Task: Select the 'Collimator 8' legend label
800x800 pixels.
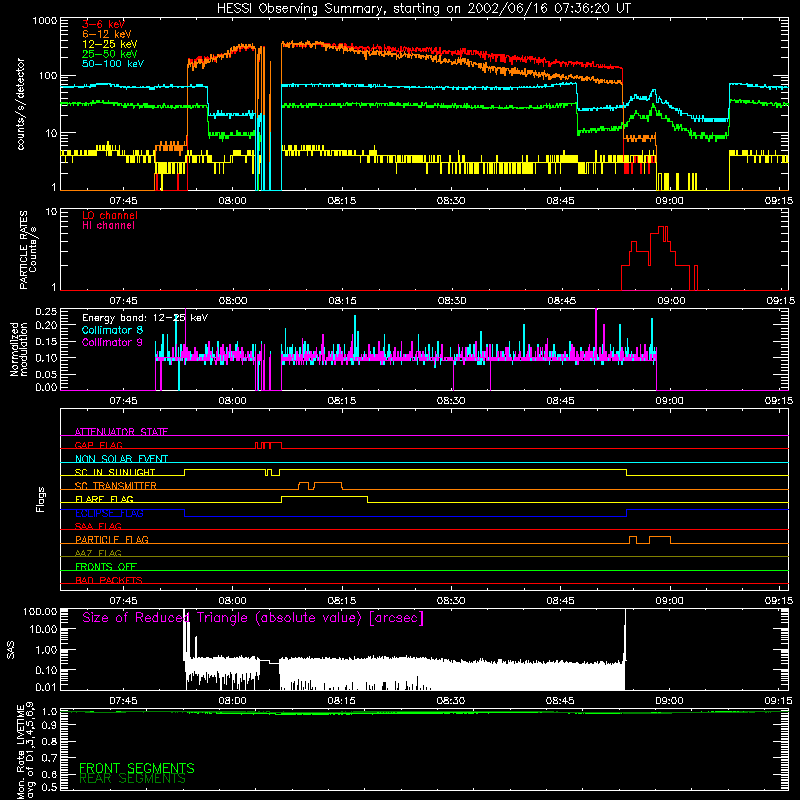Action: coord(112,330)
